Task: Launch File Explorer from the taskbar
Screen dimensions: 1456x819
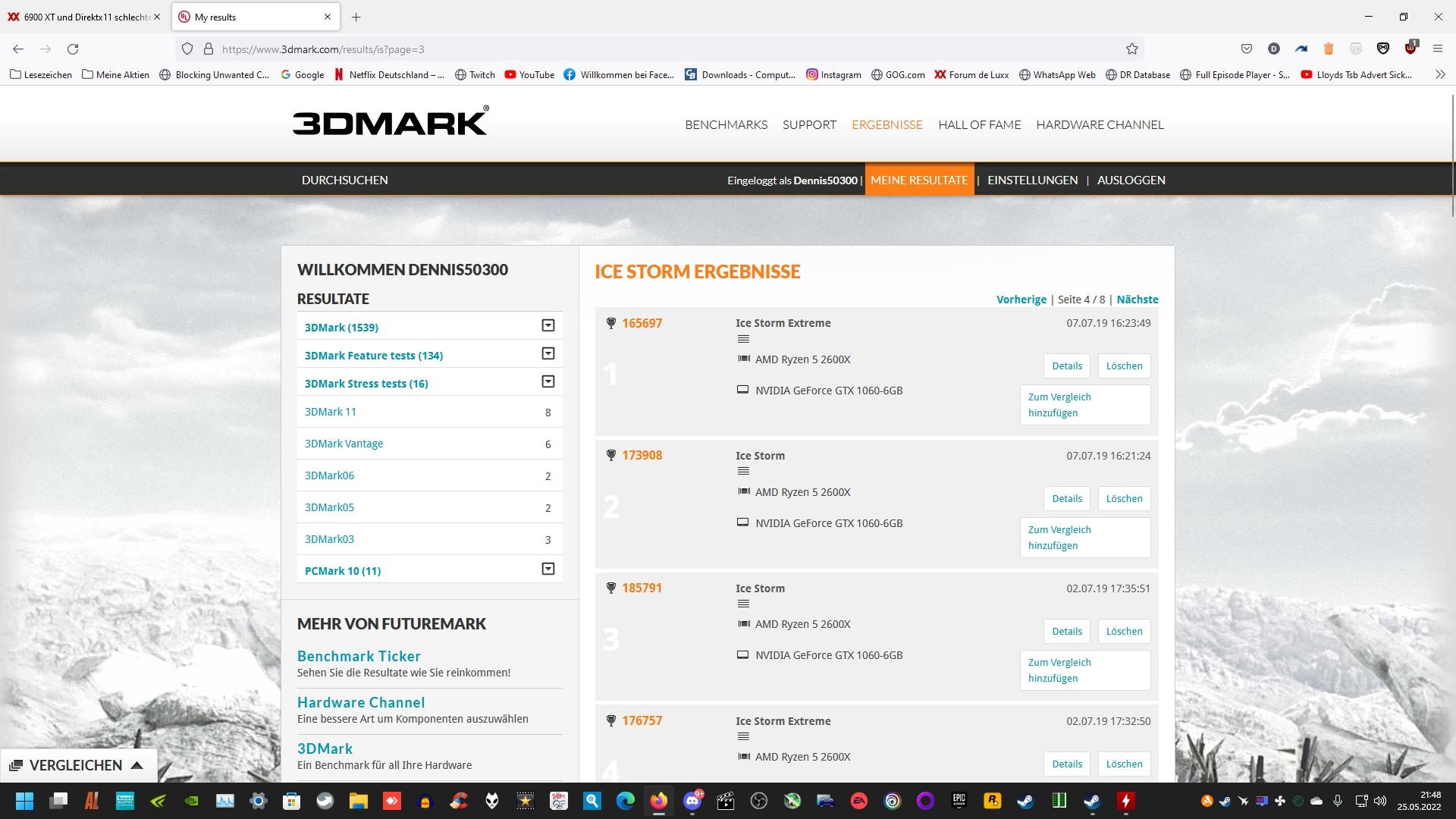Action: (358, 801)
